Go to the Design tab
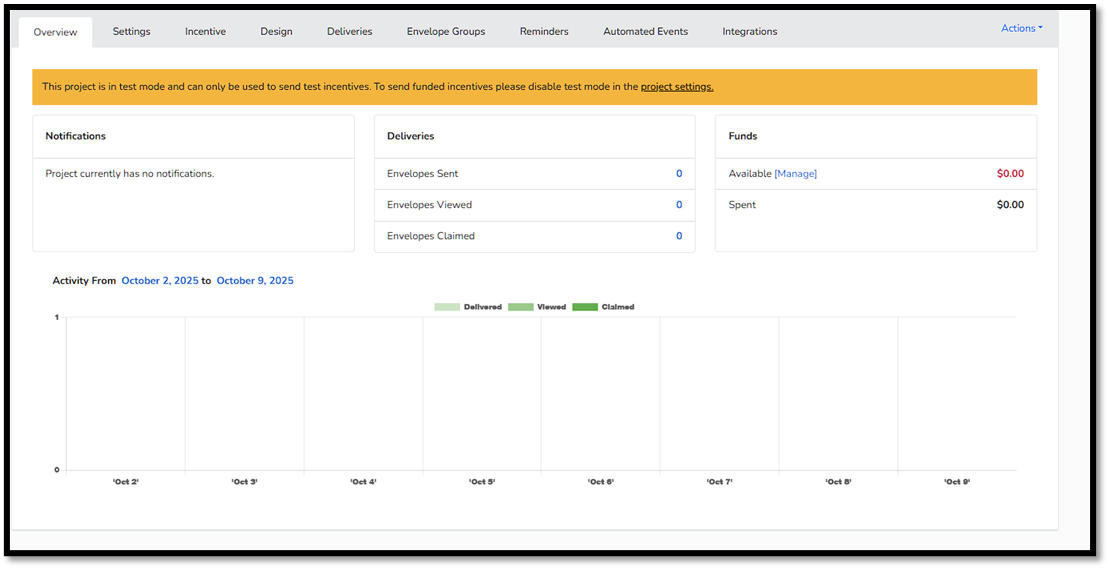The image size is (1109, 569). point(277,31)
